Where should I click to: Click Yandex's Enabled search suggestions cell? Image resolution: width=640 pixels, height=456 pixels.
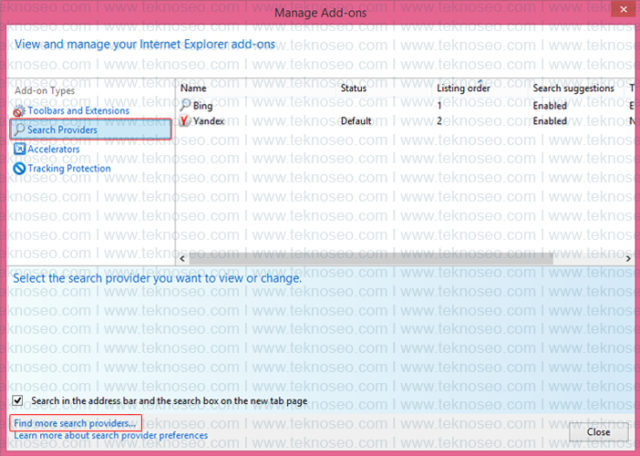[x=550, y=121]
